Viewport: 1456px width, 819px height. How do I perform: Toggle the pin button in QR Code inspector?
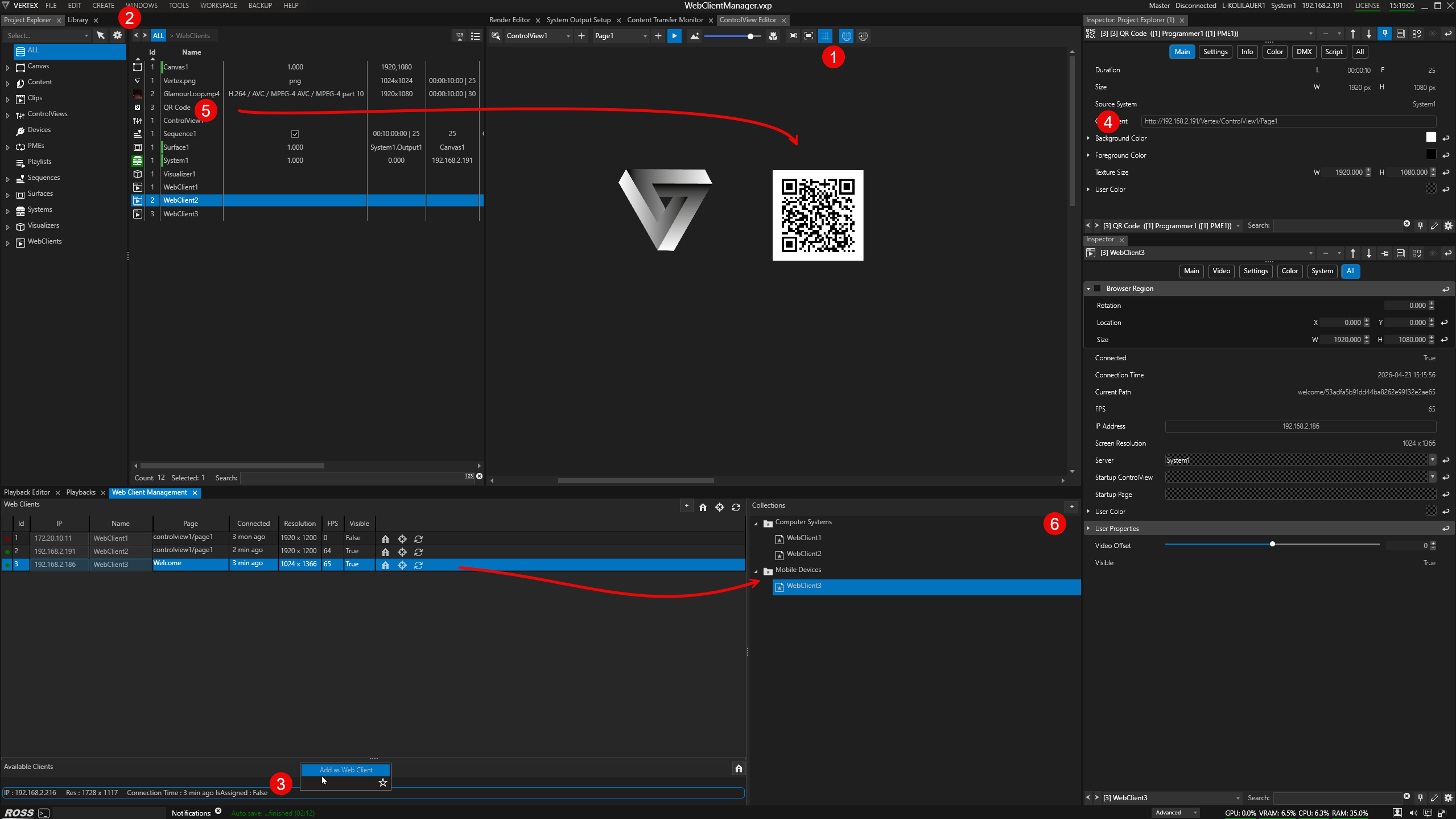(1384, 34)
